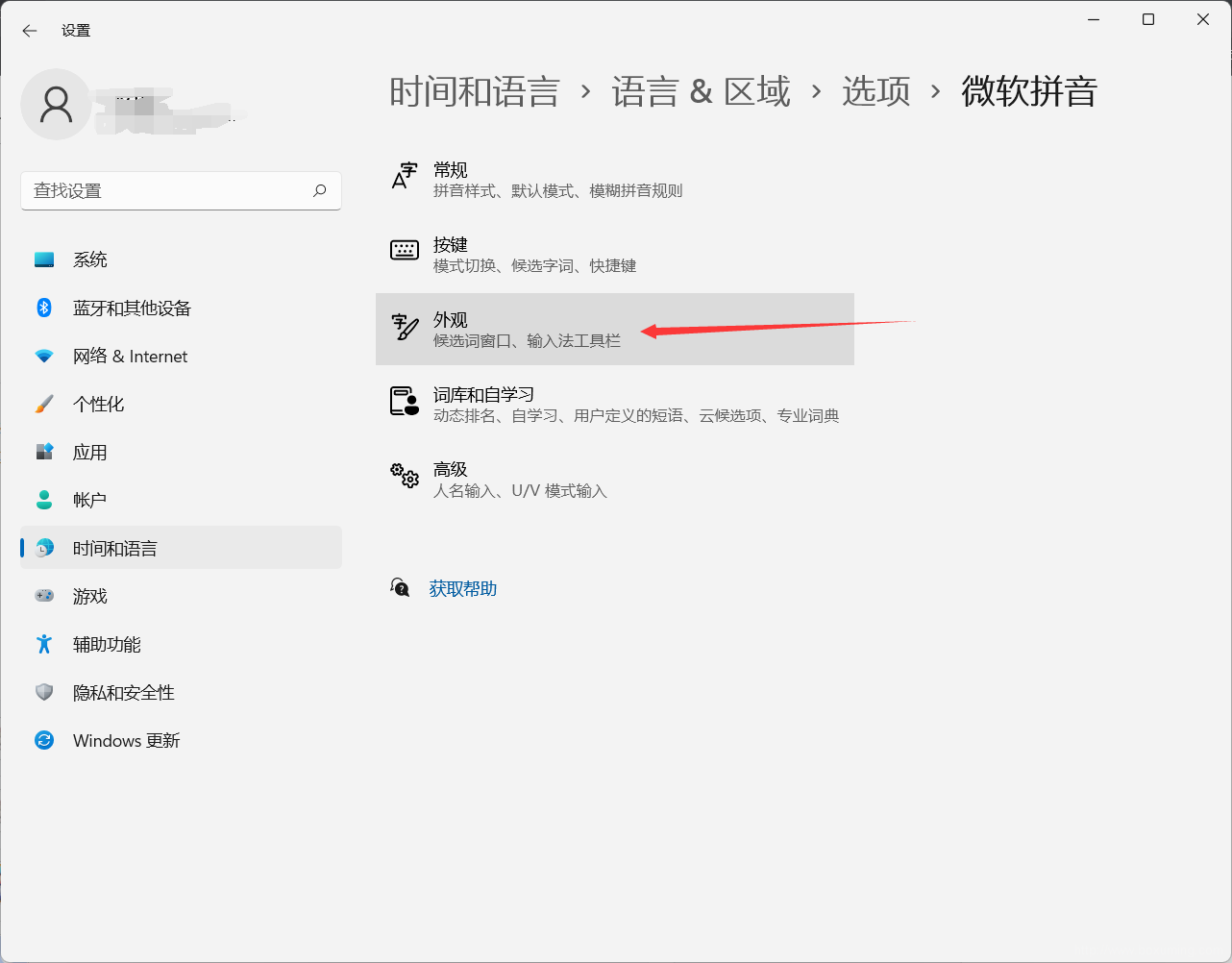Viewport: 1232px width, 963px height.
Task: Open 辅助功能 settings
Action: click(x=181, y=644)
